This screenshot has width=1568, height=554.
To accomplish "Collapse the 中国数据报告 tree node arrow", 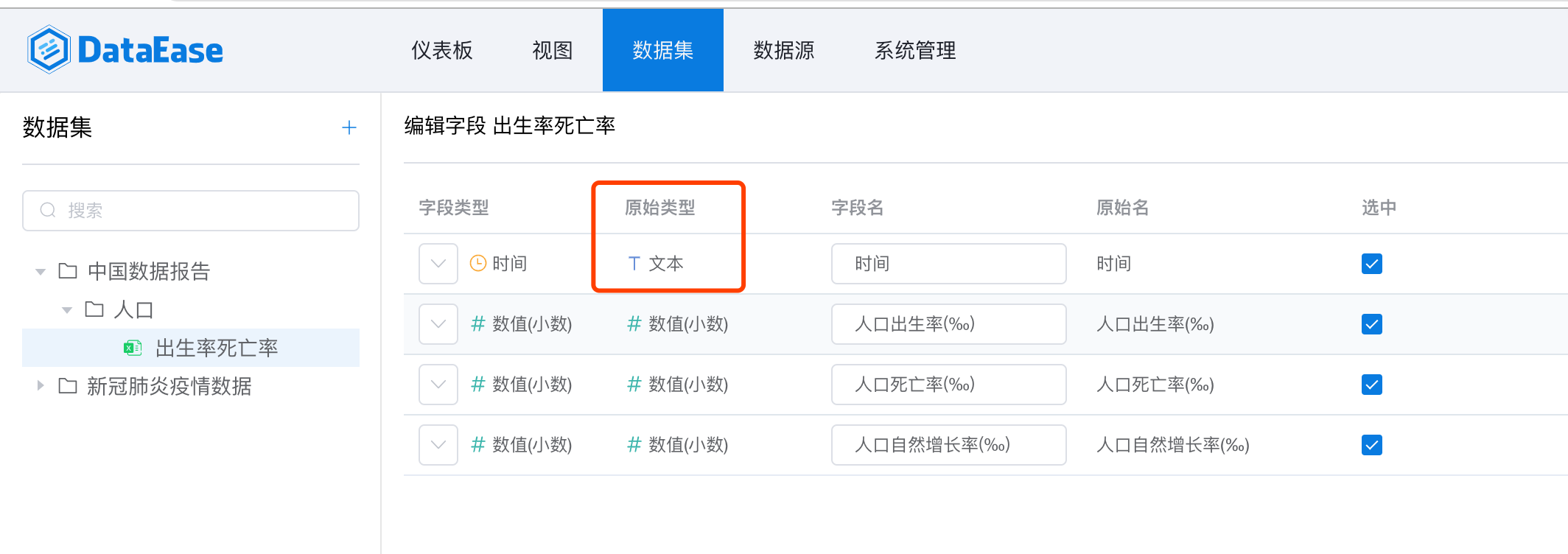I will (x=41, y=272).
